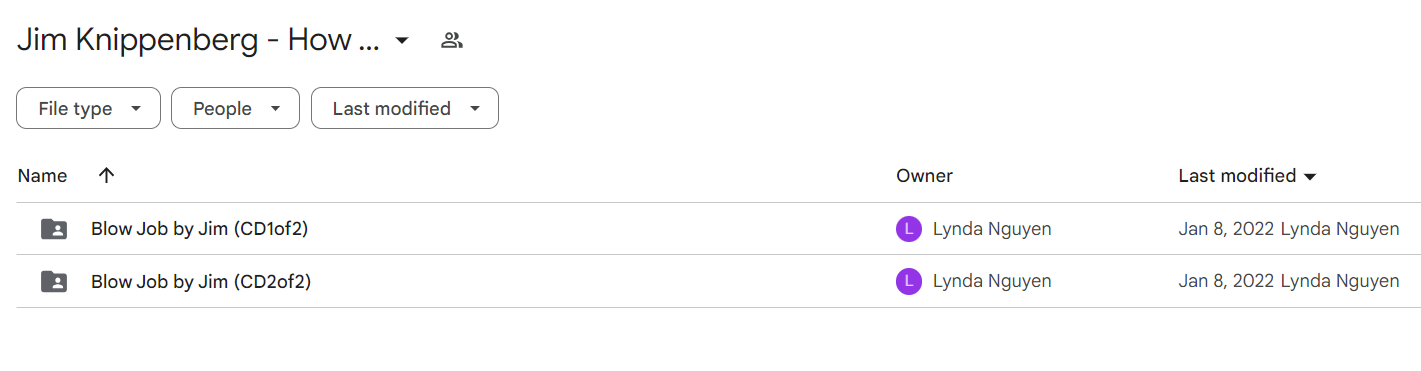
Task: Click Lynda Nguyen avatar in first row
Action: click(x=908, y=229)
